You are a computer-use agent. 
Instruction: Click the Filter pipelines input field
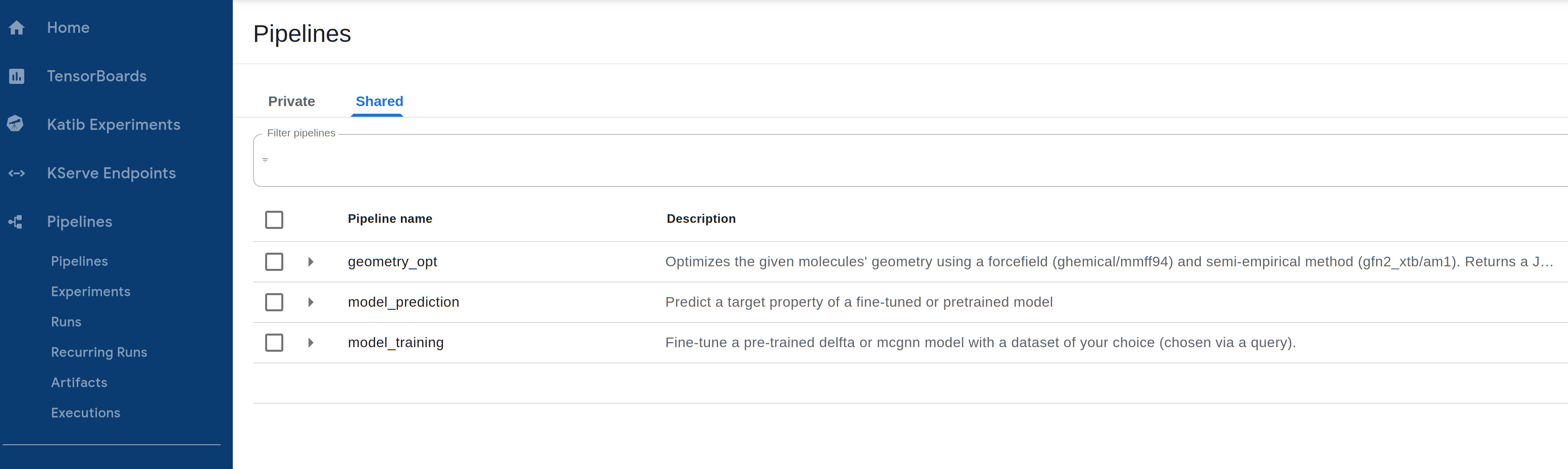pos(852,161)
